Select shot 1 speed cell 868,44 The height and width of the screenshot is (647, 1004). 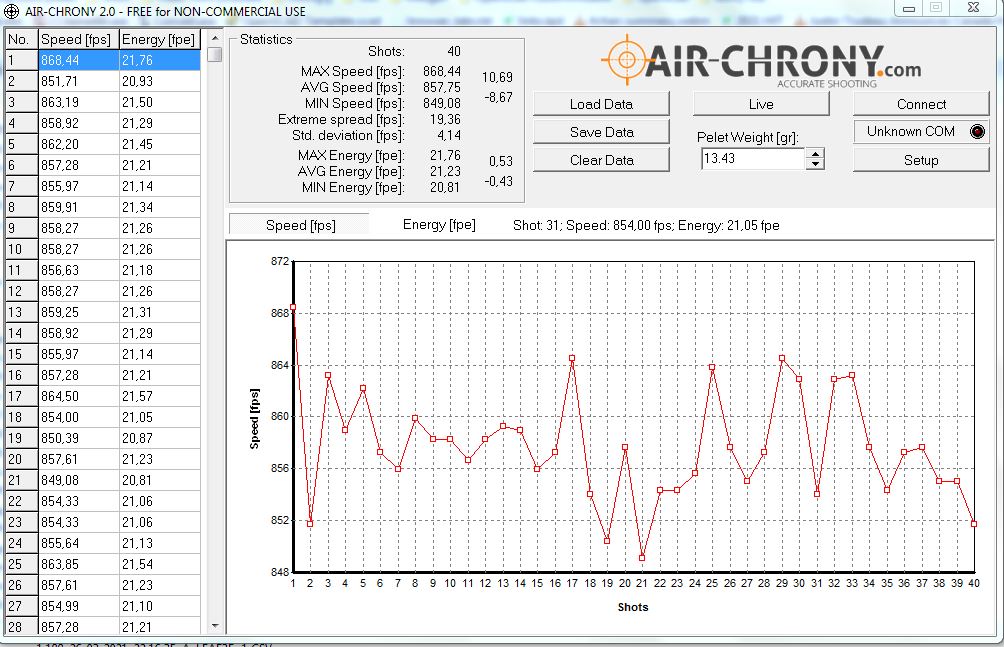pyautogui.click(x=79, y=60)
